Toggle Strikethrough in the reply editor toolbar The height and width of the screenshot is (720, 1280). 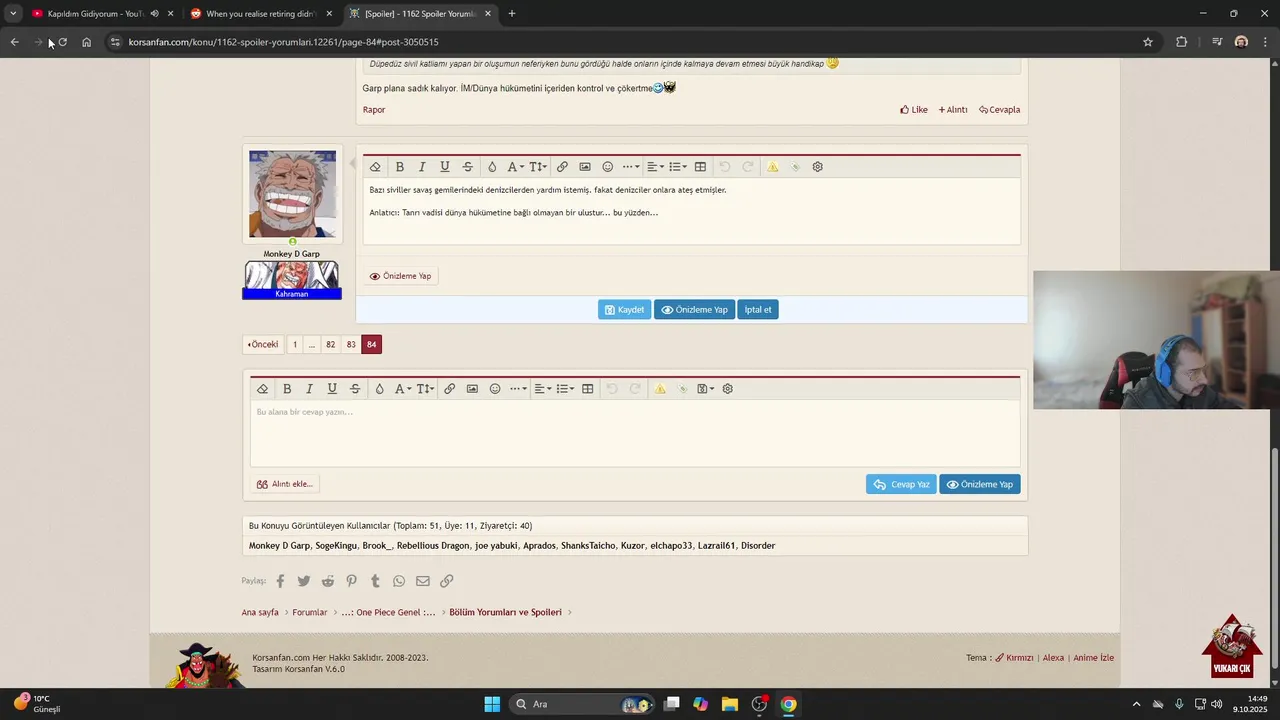pyautogui.click(x=355, y=389)
